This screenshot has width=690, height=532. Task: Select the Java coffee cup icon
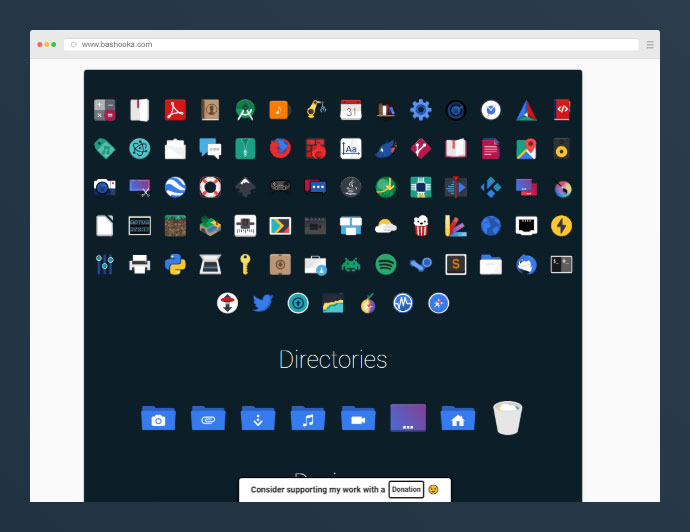(351, 187)
